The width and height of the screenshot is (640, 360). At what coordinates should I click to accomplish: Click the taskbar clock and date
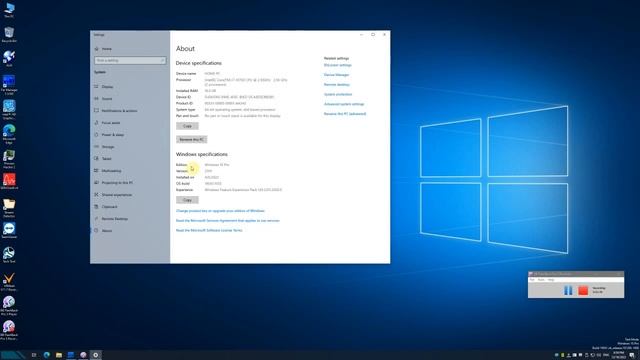coord(619,355)
